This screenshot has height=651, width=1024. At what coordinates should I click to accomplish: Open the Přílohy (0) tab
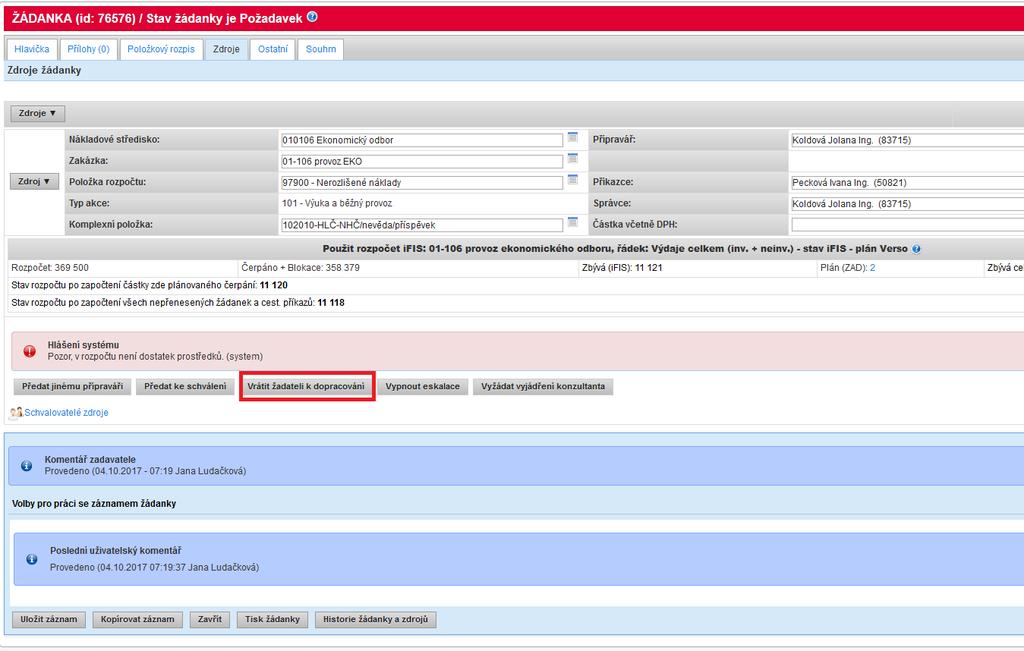click(x=88, y=49)
